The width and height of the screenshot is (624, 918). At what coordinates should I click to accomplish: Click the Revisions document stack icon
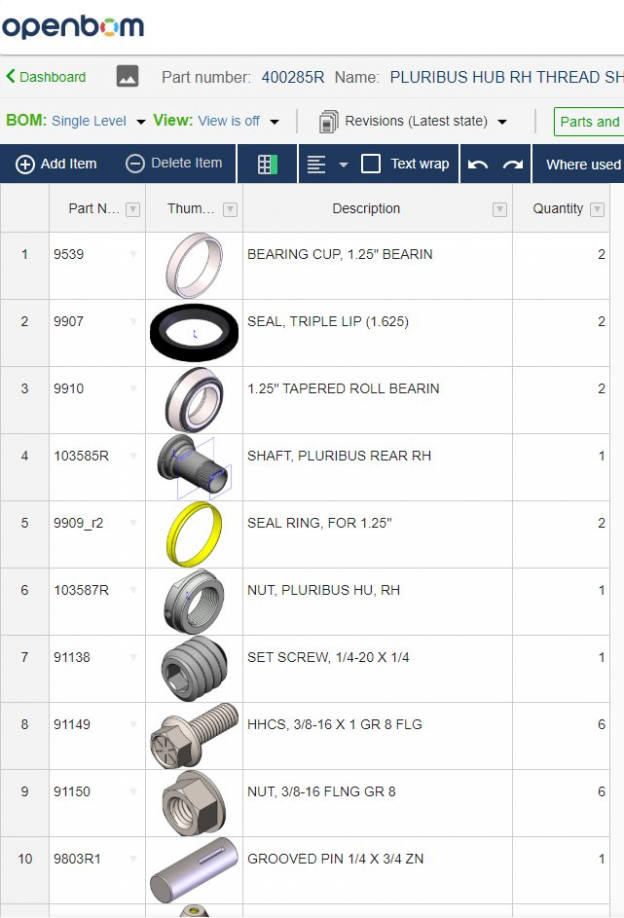pyautogui.click(x=328, y=122)
